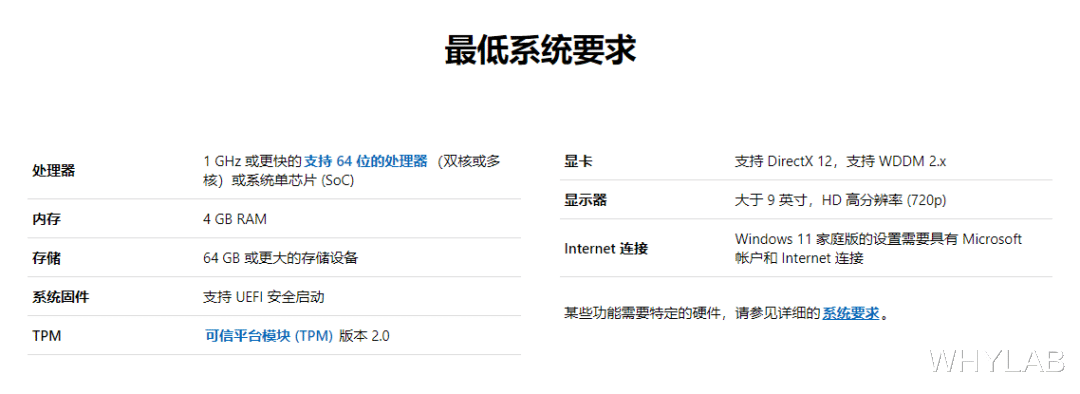This screenshot has width=1080, height=394.
Task: Select the 支持 UEFI 安全启动 value
Action: tap(264, 297)
